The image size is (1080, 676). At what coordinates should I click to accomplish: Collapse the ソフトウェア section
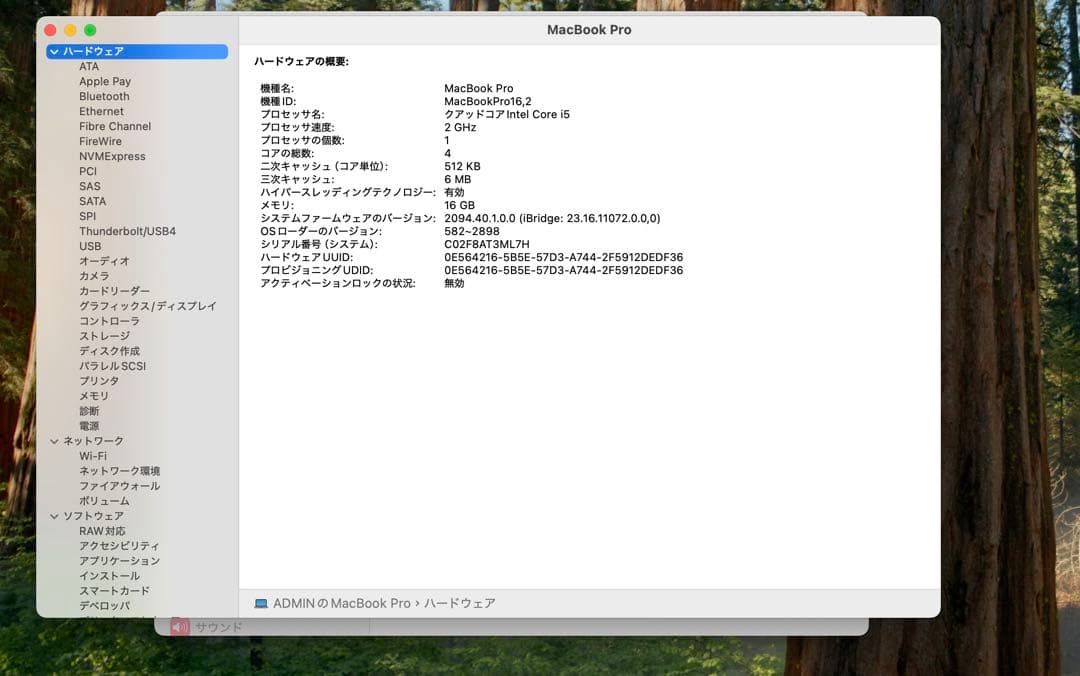pos(52,515)
